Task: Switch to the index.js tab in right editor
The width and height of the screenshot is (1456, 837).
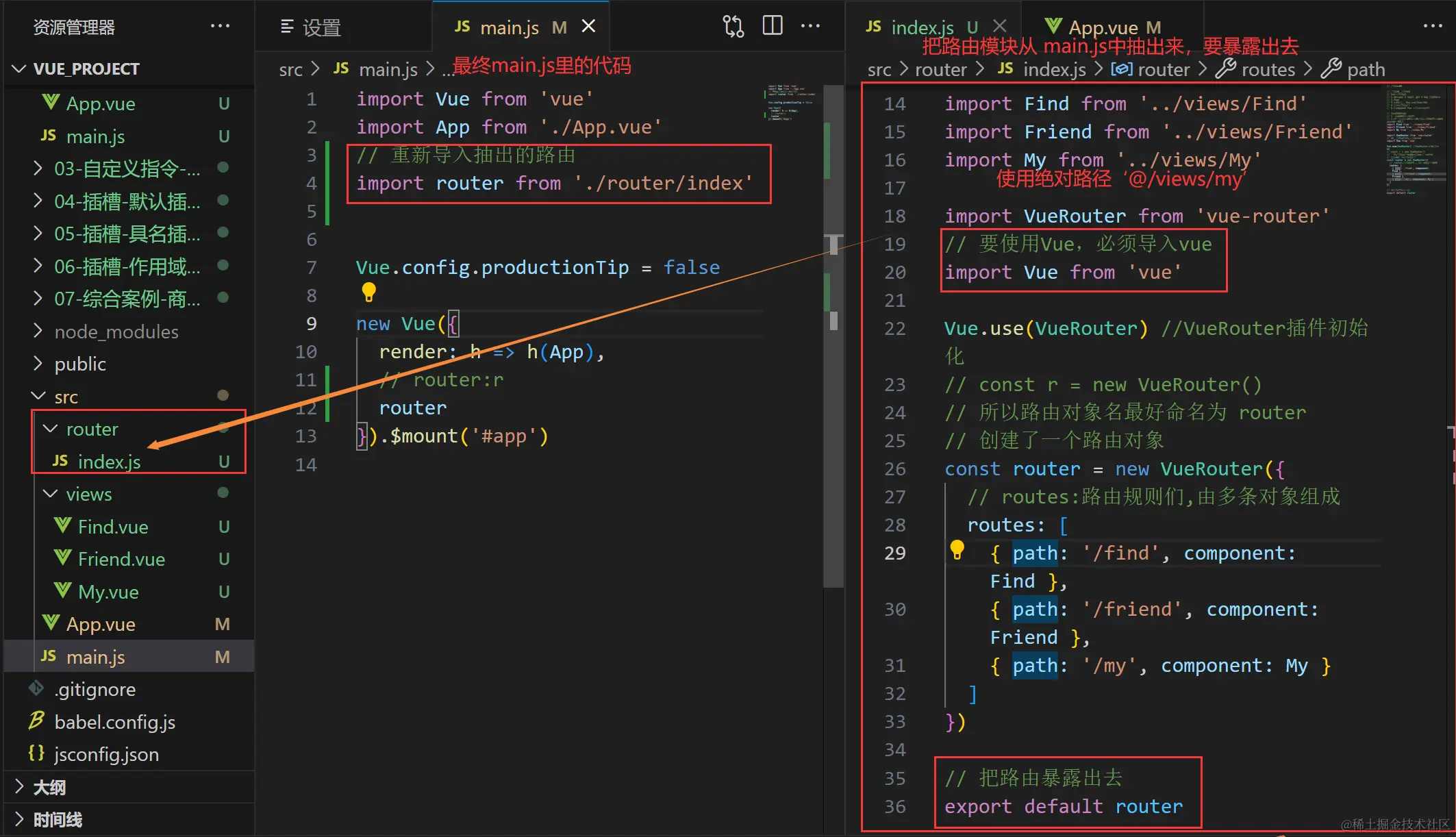Action: click(922, 27)
